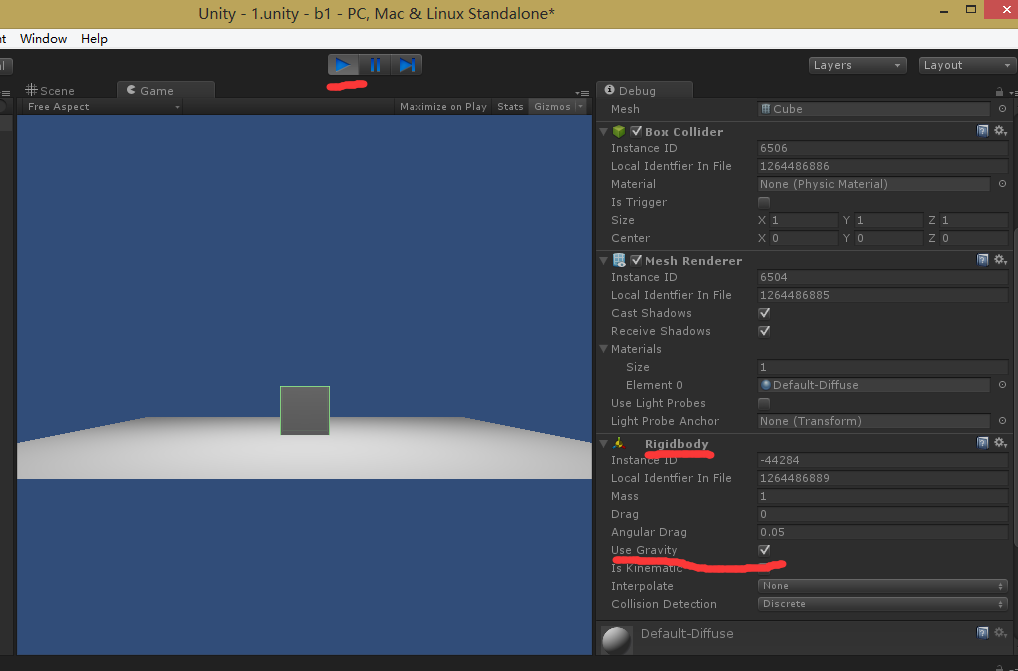Click the Play button
The height and width of the screenshot is (671, 1018).
click(343, 65)
